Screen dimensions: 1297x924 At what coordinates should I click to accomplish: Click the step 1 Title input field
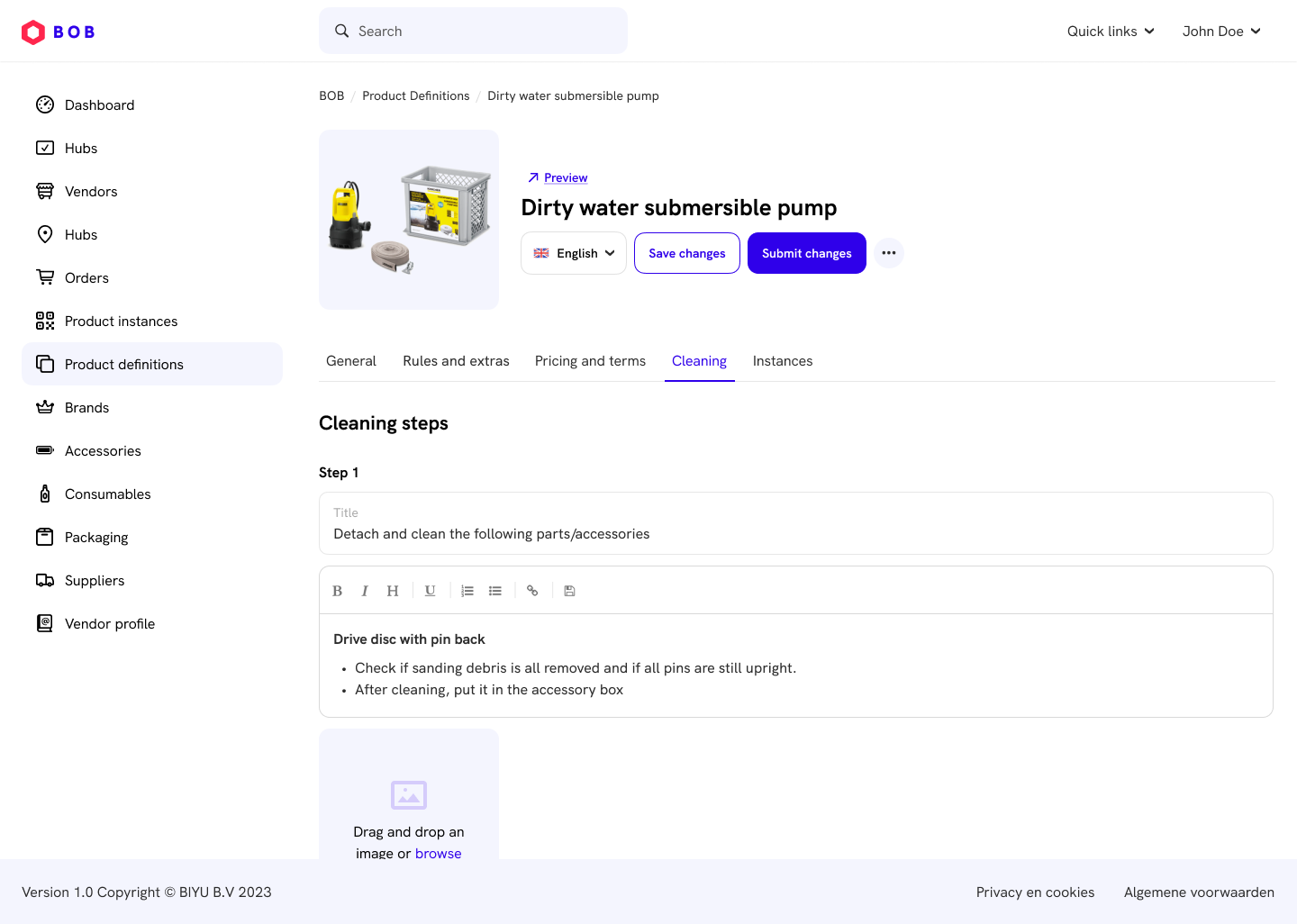pyautogui.click(x=795, y=533)
